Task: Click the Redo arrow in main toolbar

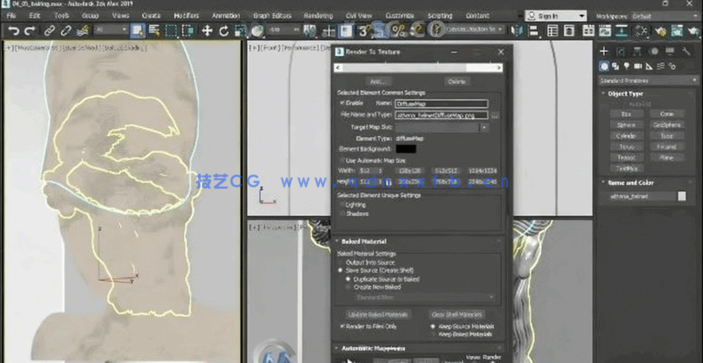Action: click(x=30, y=31)
